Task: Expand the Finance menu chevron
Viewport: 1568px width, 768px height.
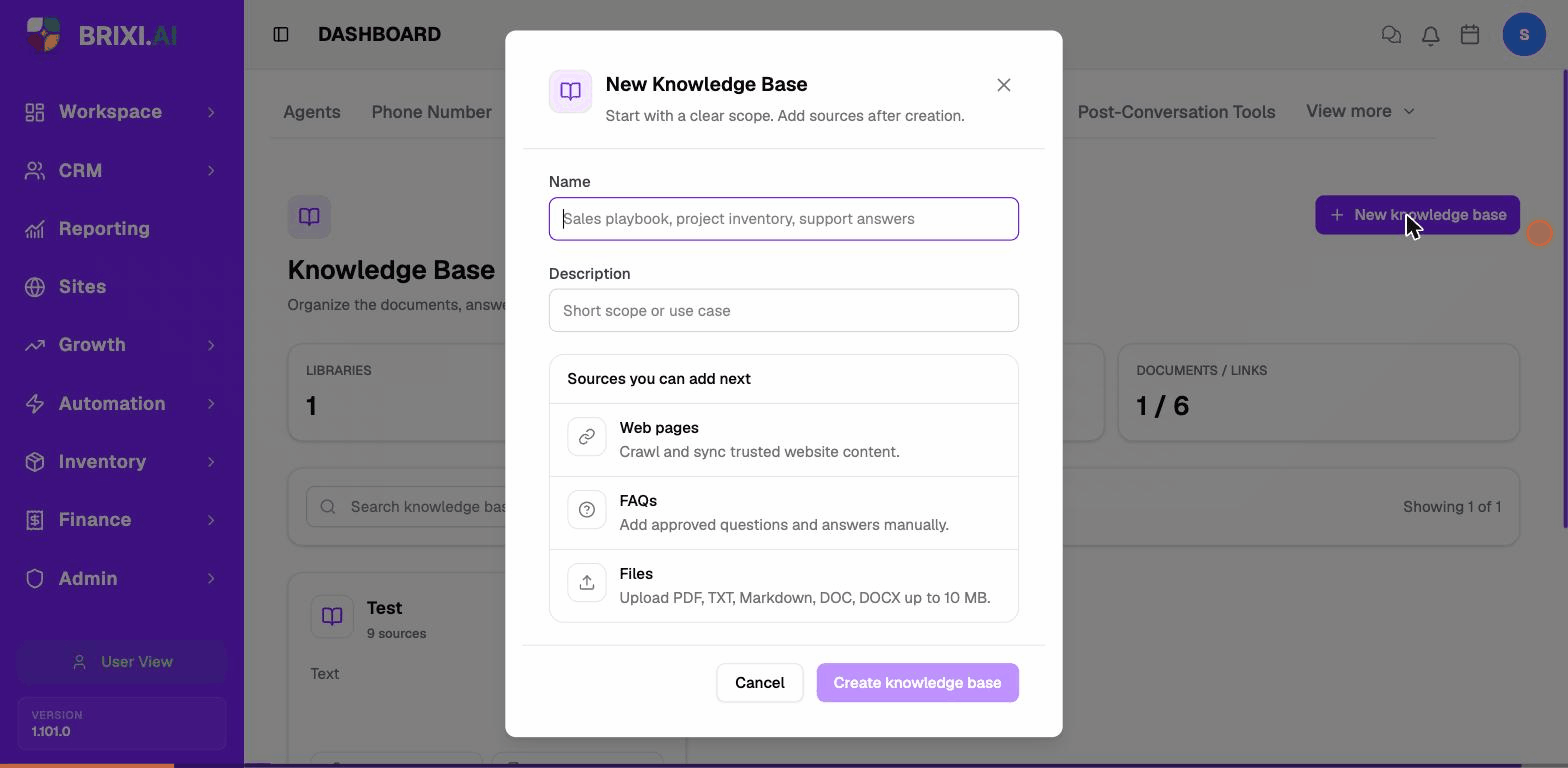Action: [211, 520]
